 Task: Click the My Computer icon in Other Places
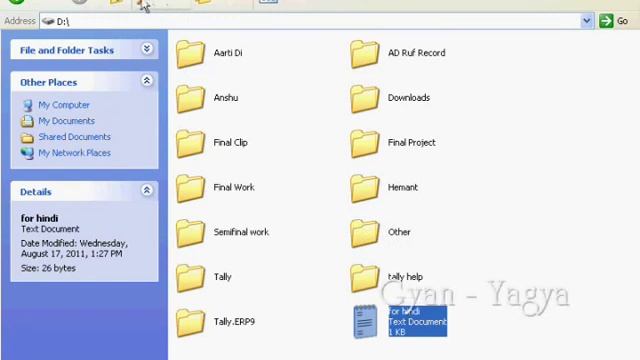(27, 105)
